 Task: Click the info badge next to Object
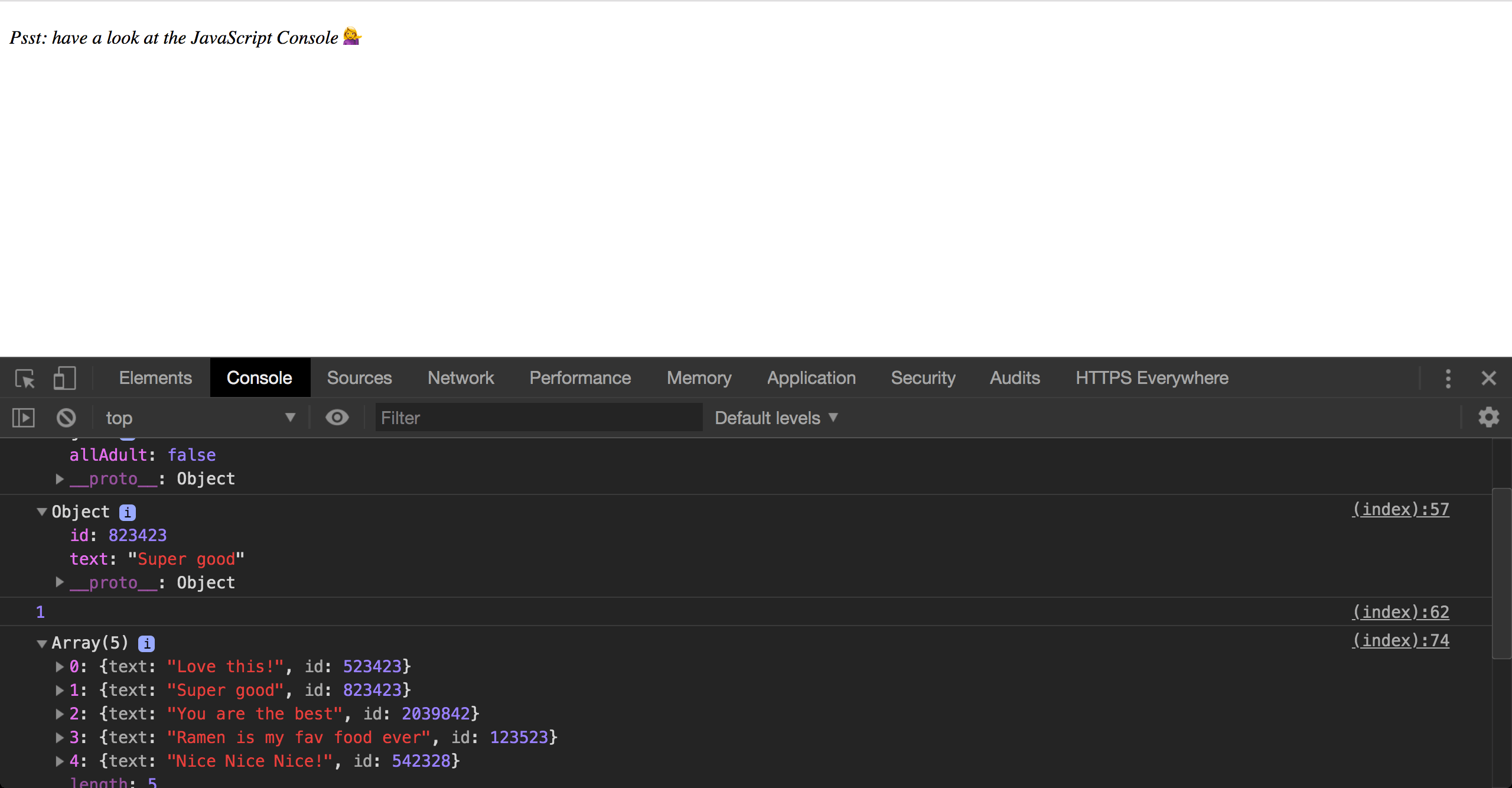(x=128, y=512)
